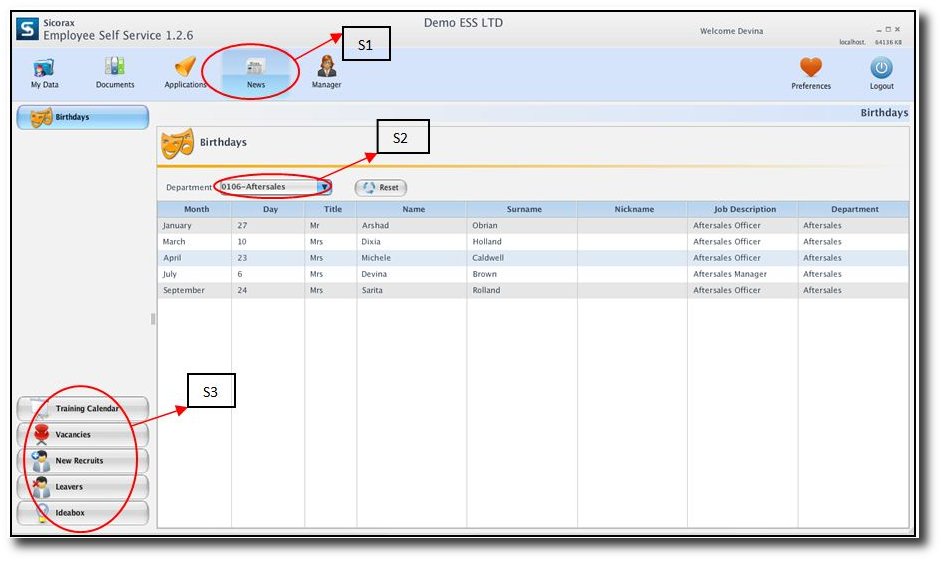Open Preferences heart icon

coord(810,69)
